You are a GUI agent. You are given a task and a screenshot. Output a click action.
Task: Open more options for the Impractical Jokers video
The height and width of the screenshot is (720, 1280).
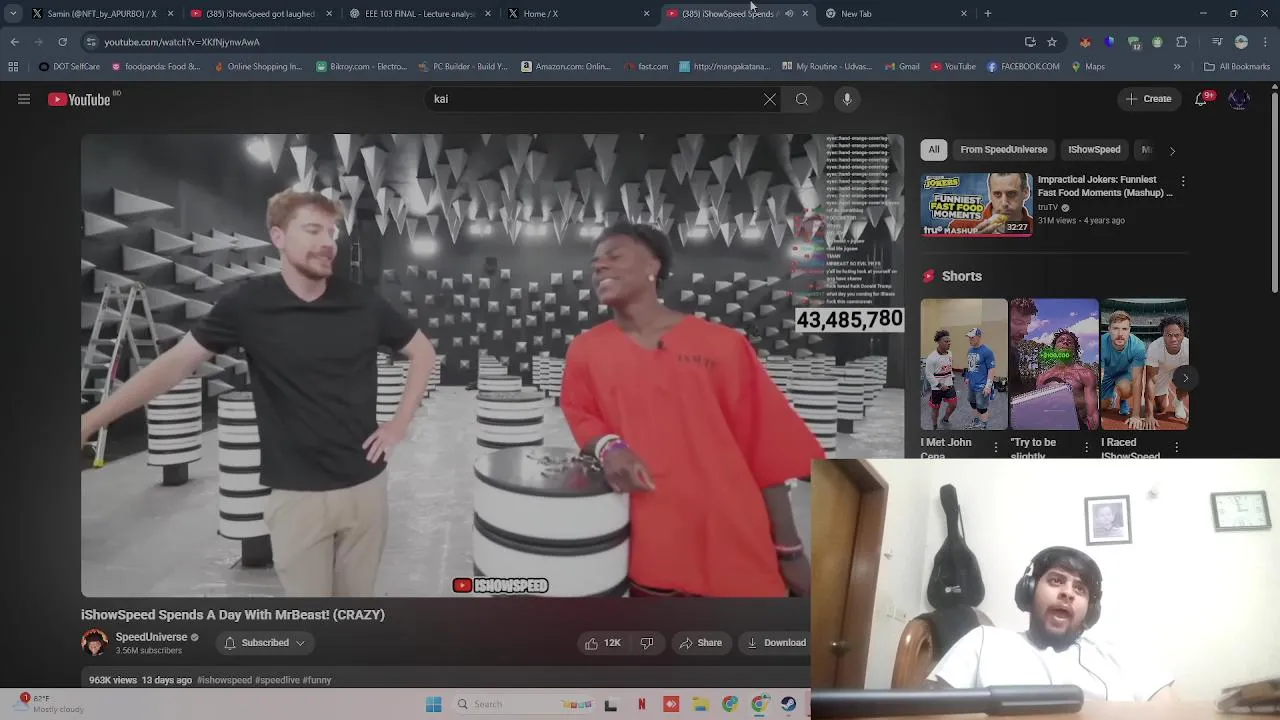[x=1183, y=181]
